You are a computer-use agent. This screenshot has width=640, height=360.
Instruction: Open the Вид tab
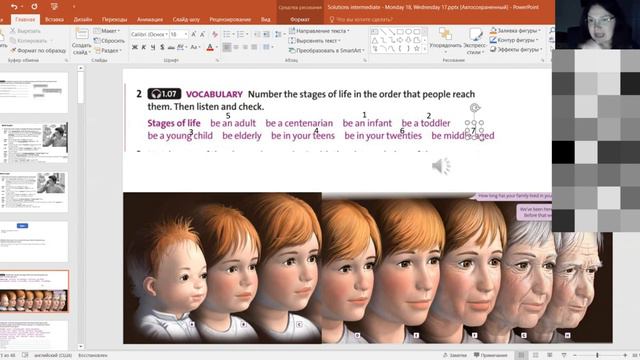pyautogui.click(x=265, y=19)
